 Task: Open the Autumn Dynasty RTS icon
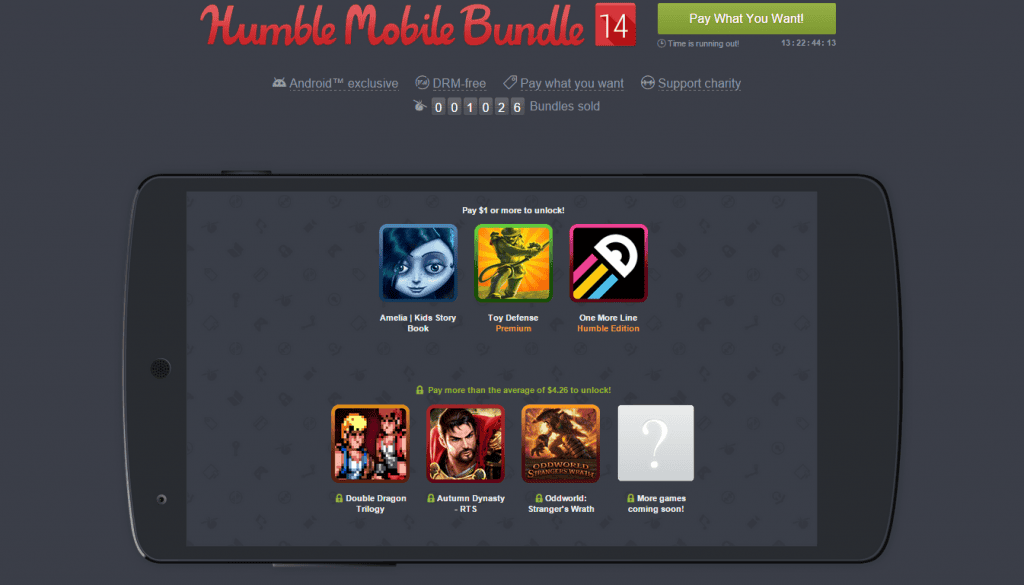[x=466, y=443]
